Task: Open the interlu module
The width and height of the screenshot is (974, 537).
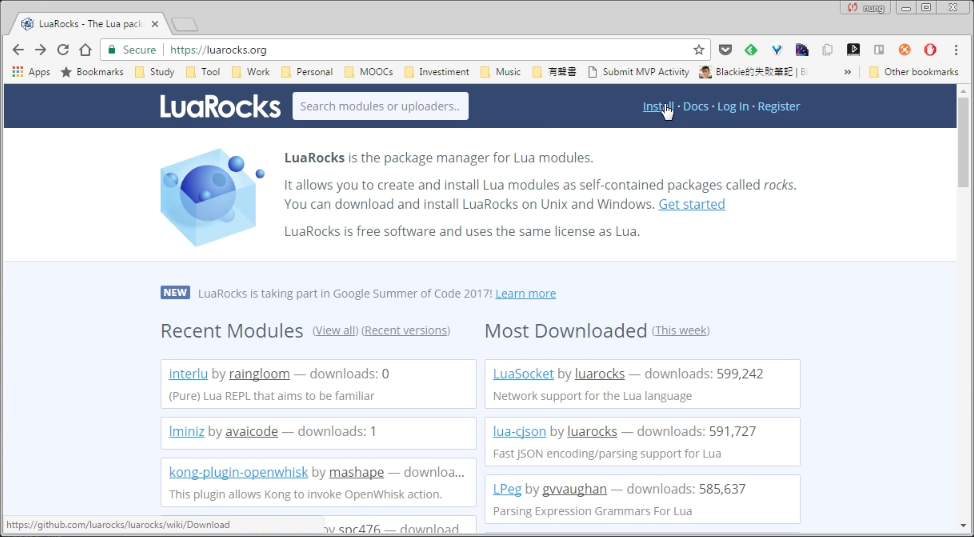Action: (x=188, y=374)
